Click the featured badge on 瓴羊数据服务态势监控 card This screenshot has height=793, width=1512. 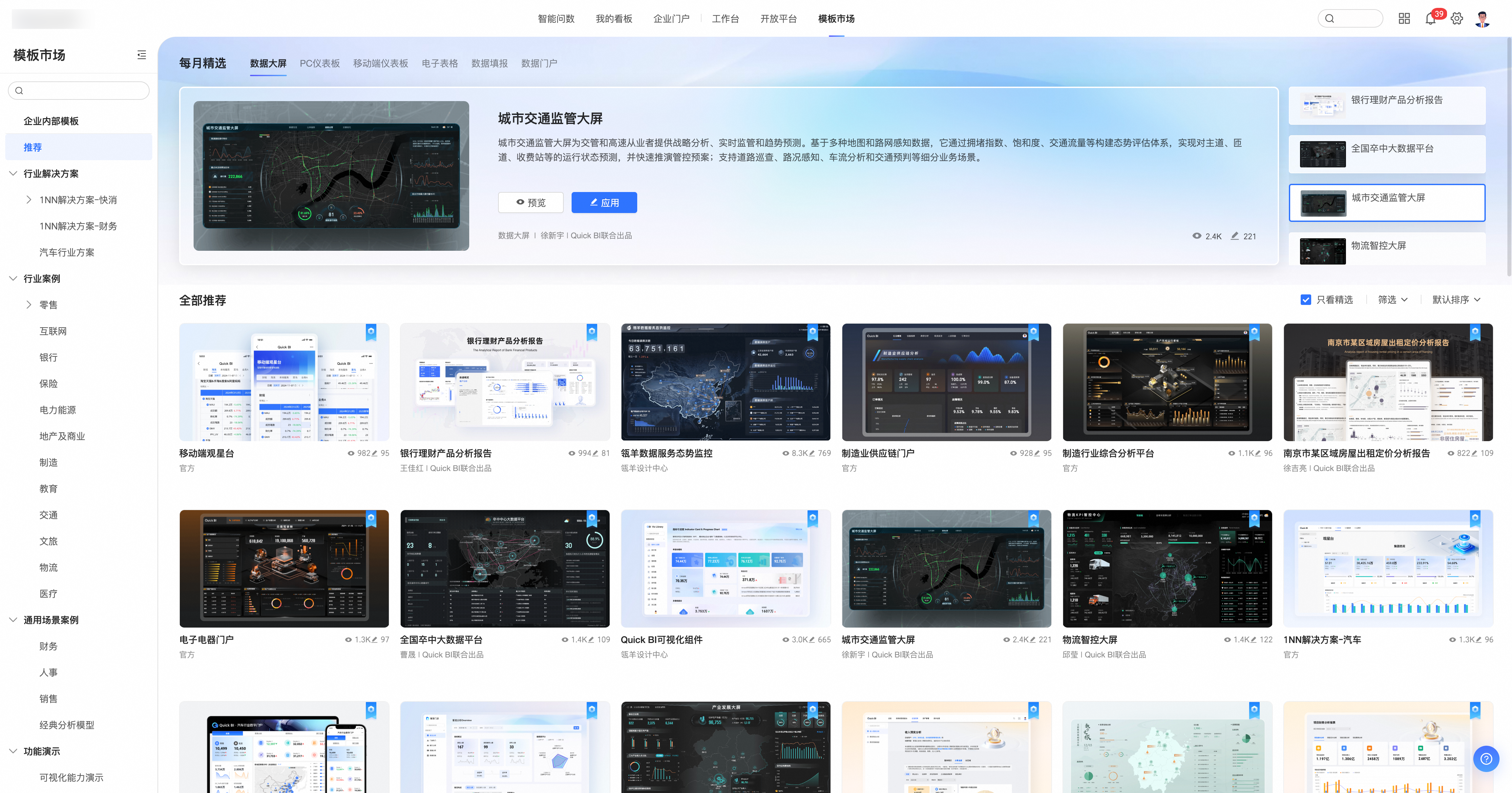click(x=812, y=332)
